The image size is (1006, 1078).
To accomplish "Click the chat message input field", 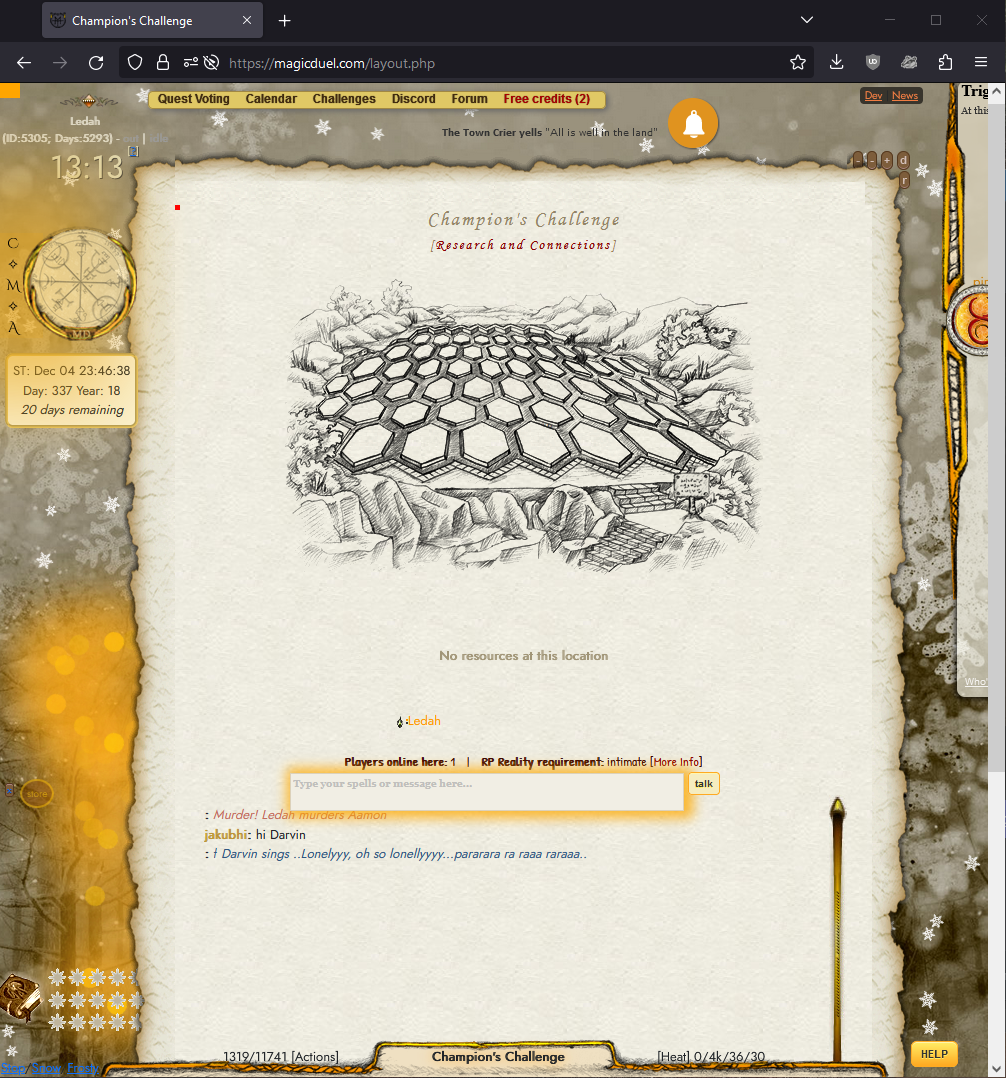I will click(487, 790).
